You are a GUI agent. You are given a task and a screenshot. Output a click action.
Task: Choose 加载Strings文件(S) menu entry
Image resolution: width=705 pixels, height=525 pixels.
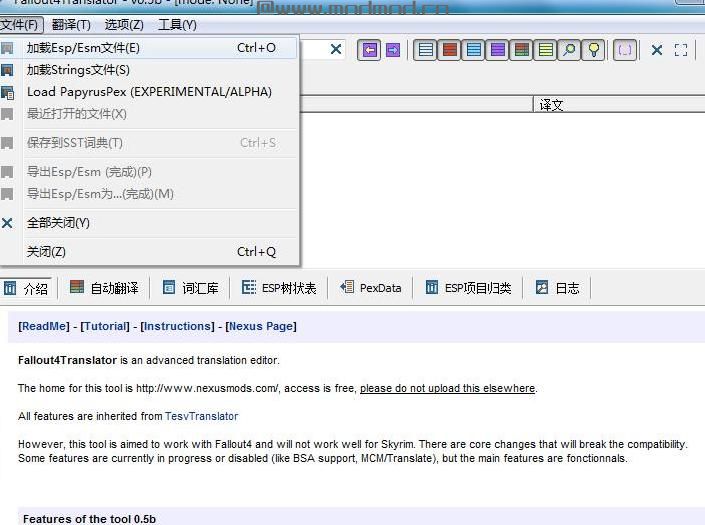[x=148, y=70]
